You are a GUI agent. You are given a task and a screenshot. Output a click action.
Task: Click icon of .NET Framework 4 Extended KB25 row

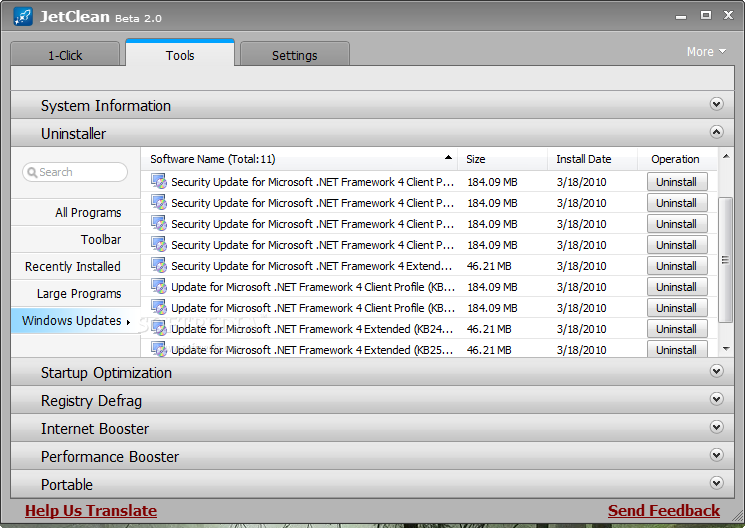159,349
